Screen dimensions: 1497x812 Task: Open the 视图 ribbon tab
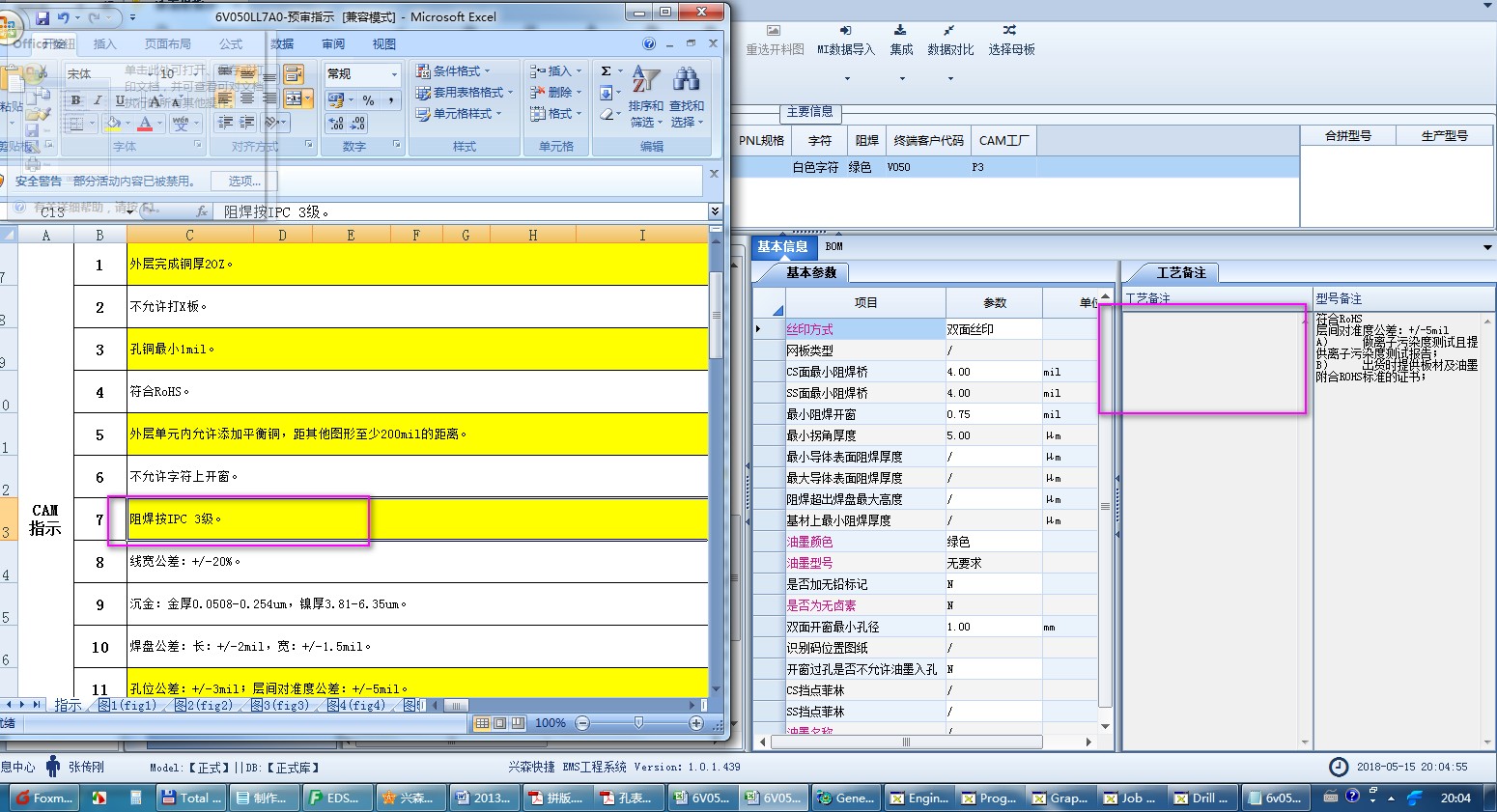384,44
